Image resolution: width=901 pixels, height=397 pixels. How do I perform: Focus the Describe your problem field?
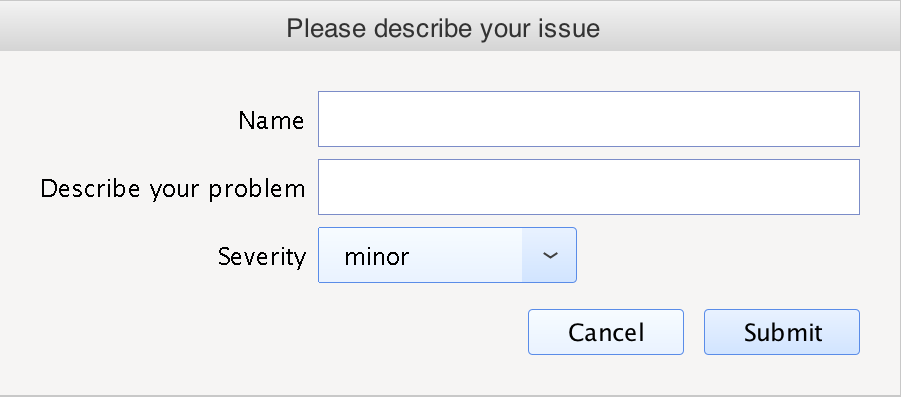[x=589, y=187]
